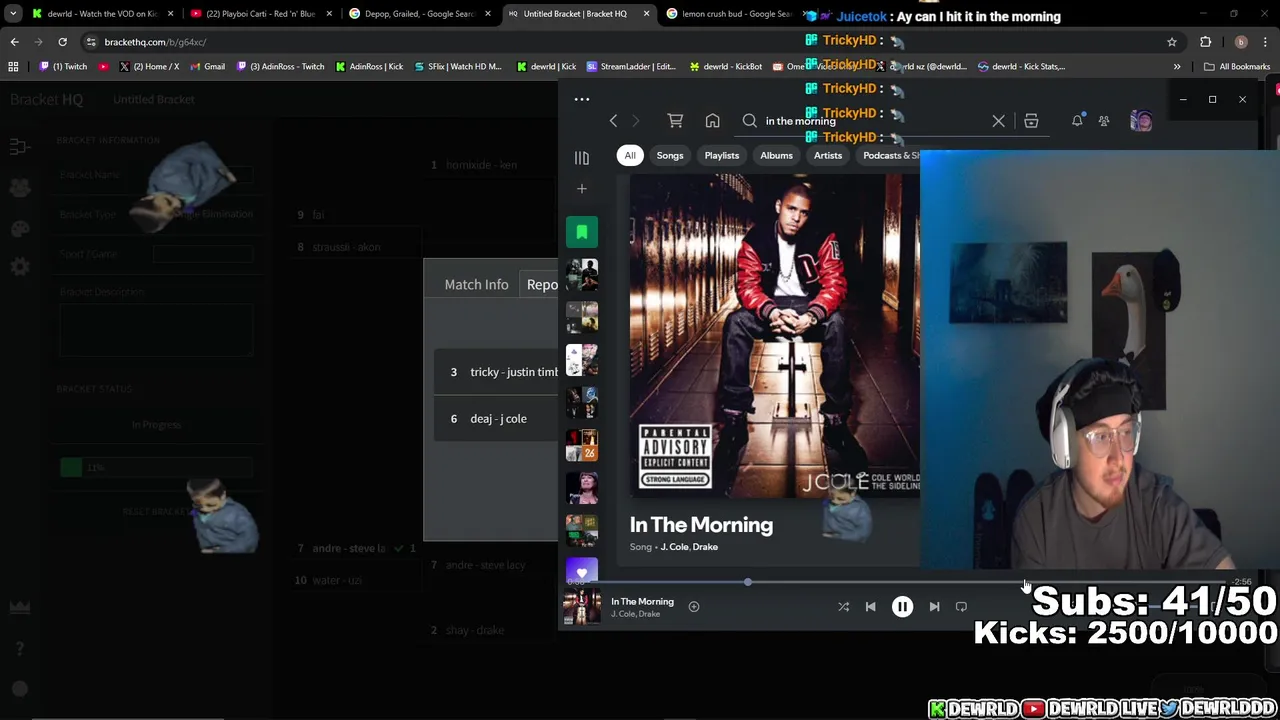The image size is (1280, 720).
Task: Open Chrome tab search dropdown
Action: click(x=12, y=14)
